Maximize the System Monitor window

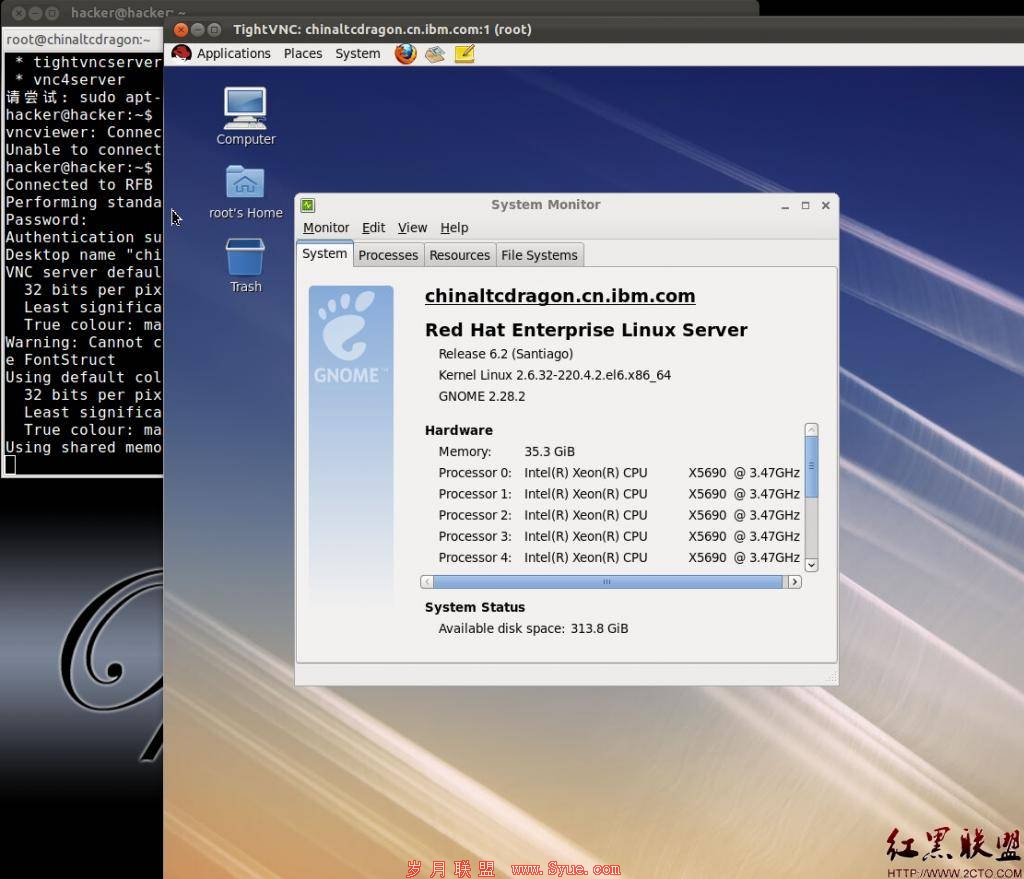tap(805, 205)
